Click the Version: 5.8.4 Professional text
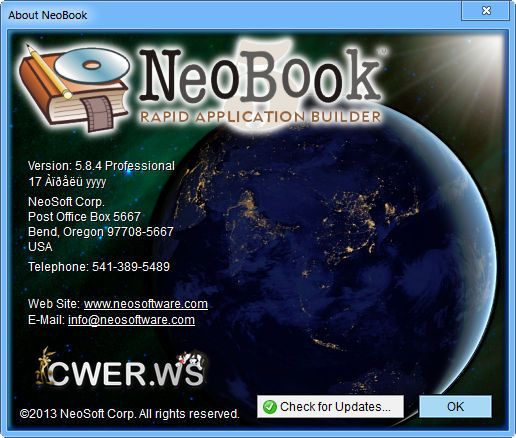The image size is (516, 438). (x=101, y=166)
